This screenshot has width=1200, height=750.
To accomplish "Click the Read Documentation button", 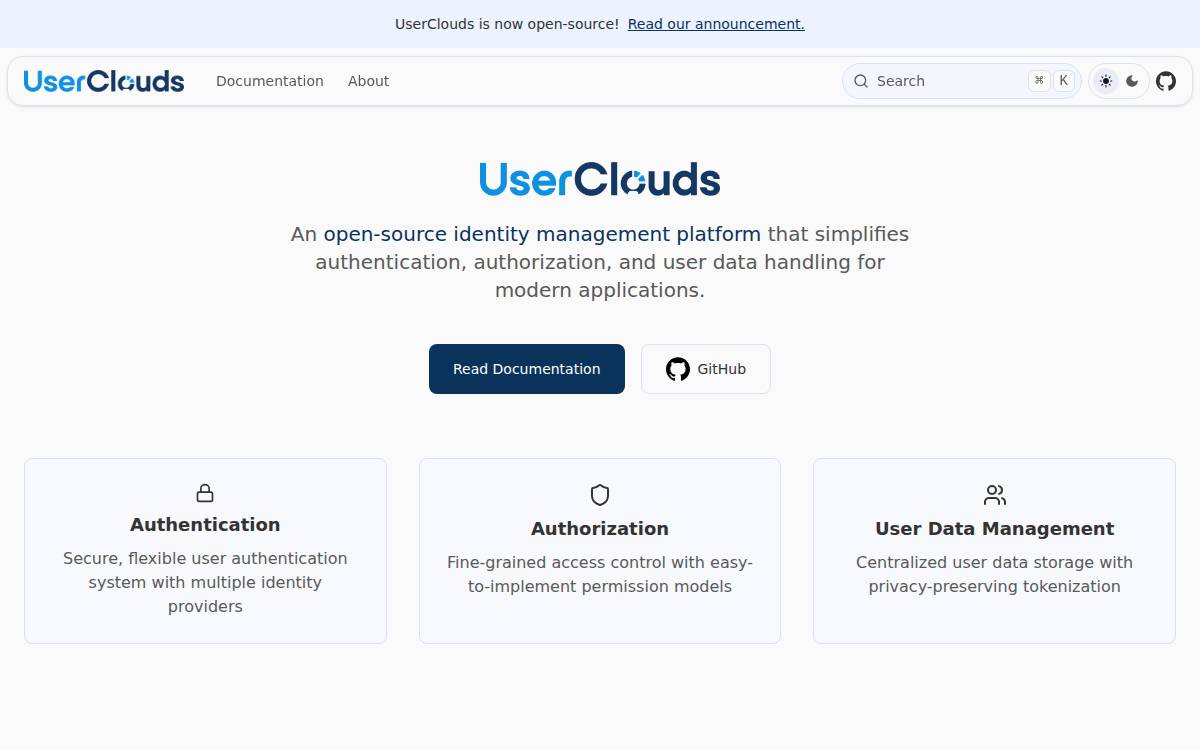I will click(527, 369).
